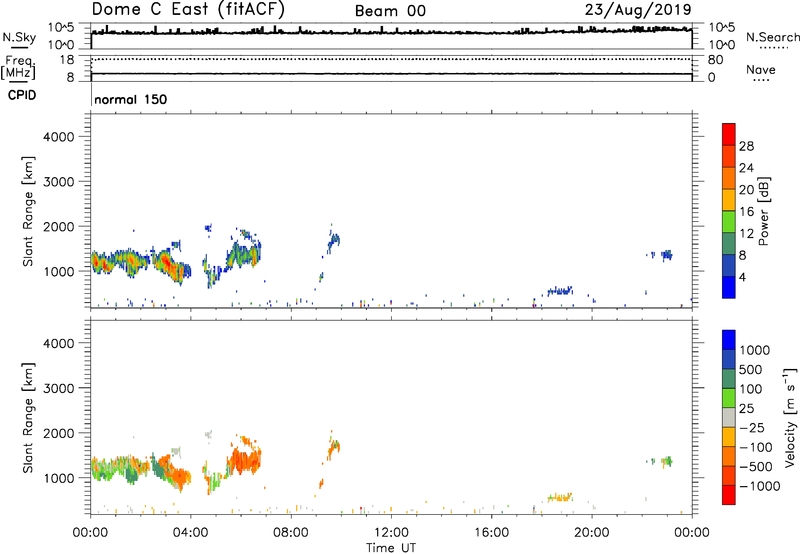The width and height of the screenshot is (800, 554).
Task: Click the Power panel "Slant Range [km]" axis title
Action: (28, 212)
